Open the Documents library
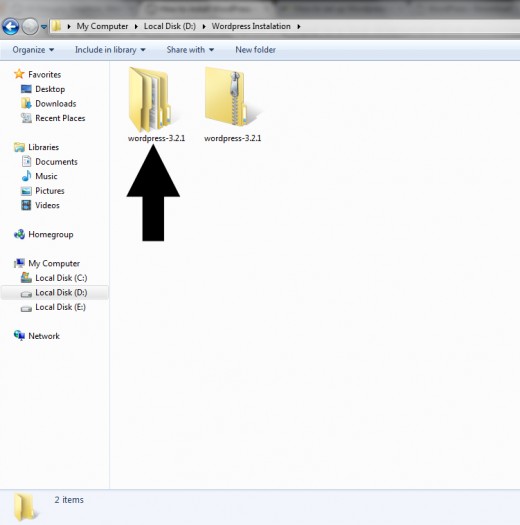This screenshot has width=520, height=525. click(x=56, y=162)
